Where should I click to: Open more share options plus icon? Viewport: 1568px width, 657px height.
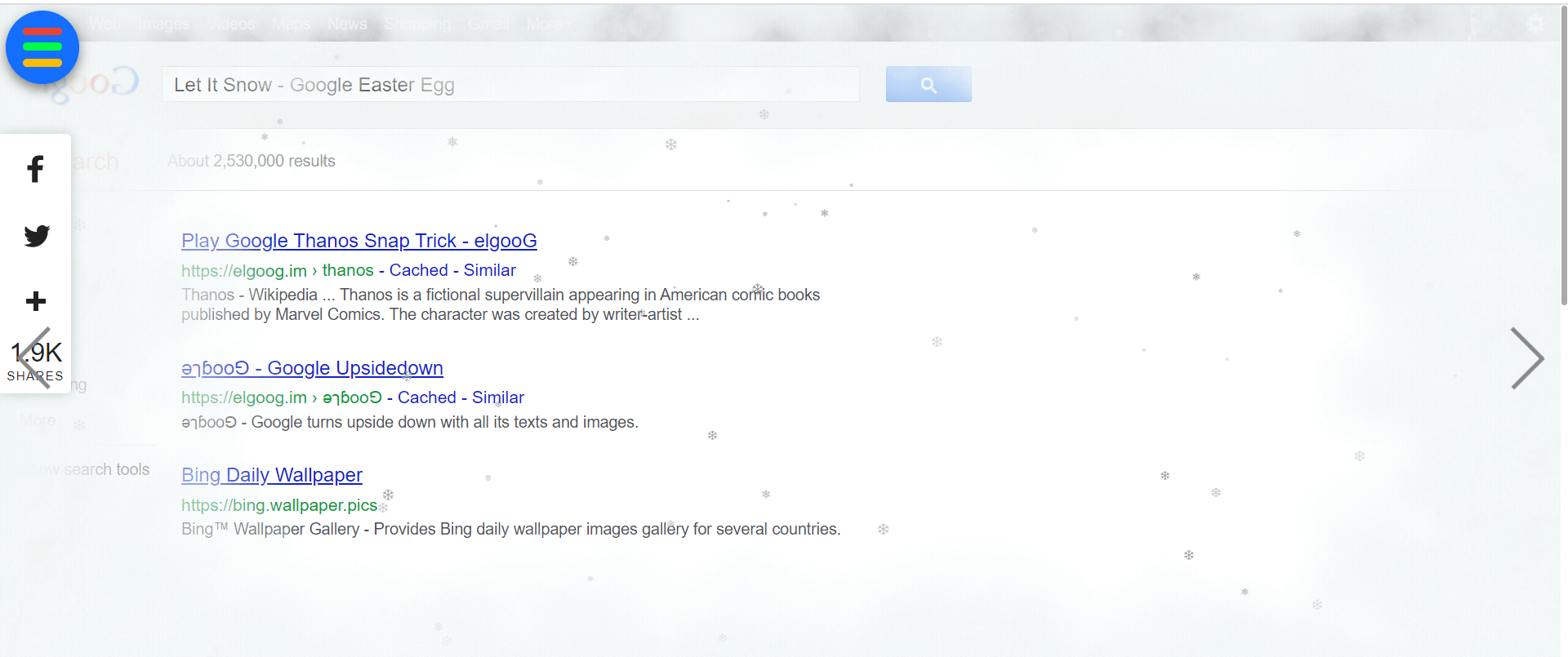[x=36, y=301]
